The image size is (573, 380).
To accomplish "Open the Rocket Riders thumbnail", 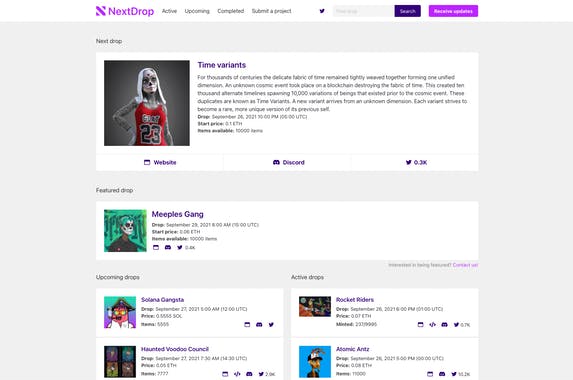I will click(315, 306).
